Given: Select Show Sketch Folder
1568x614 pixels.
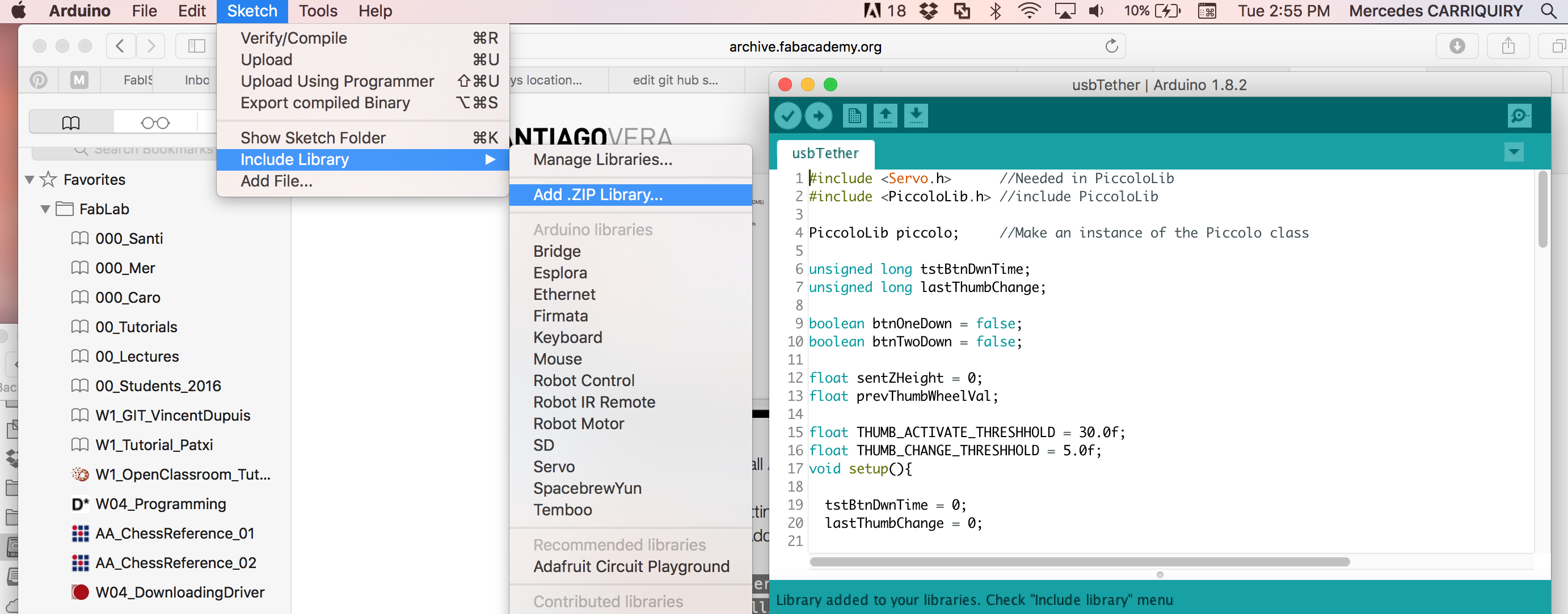Looking at the screenshot, I should (x=363, y=138).
